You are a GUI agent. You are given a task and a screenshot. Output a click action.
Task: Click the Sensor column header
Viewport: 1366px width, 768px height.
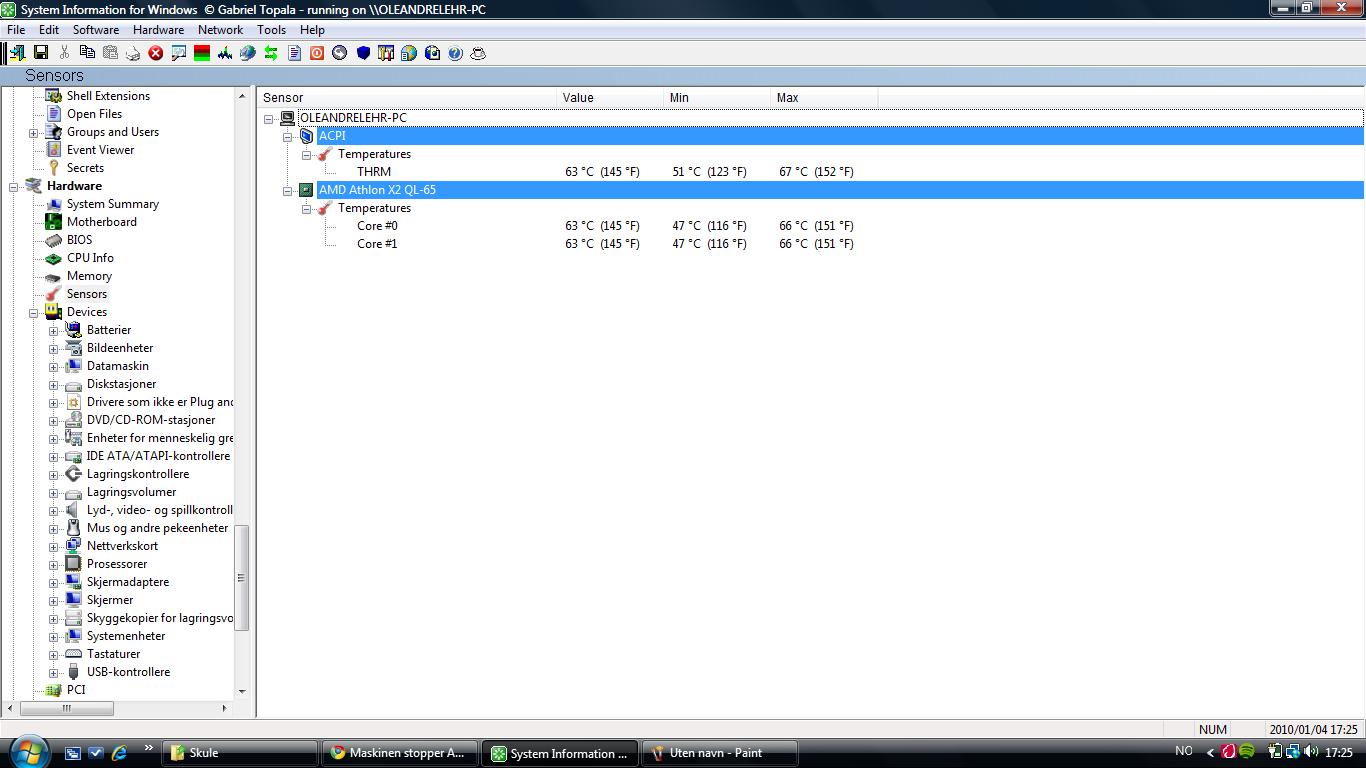[407, 98]
